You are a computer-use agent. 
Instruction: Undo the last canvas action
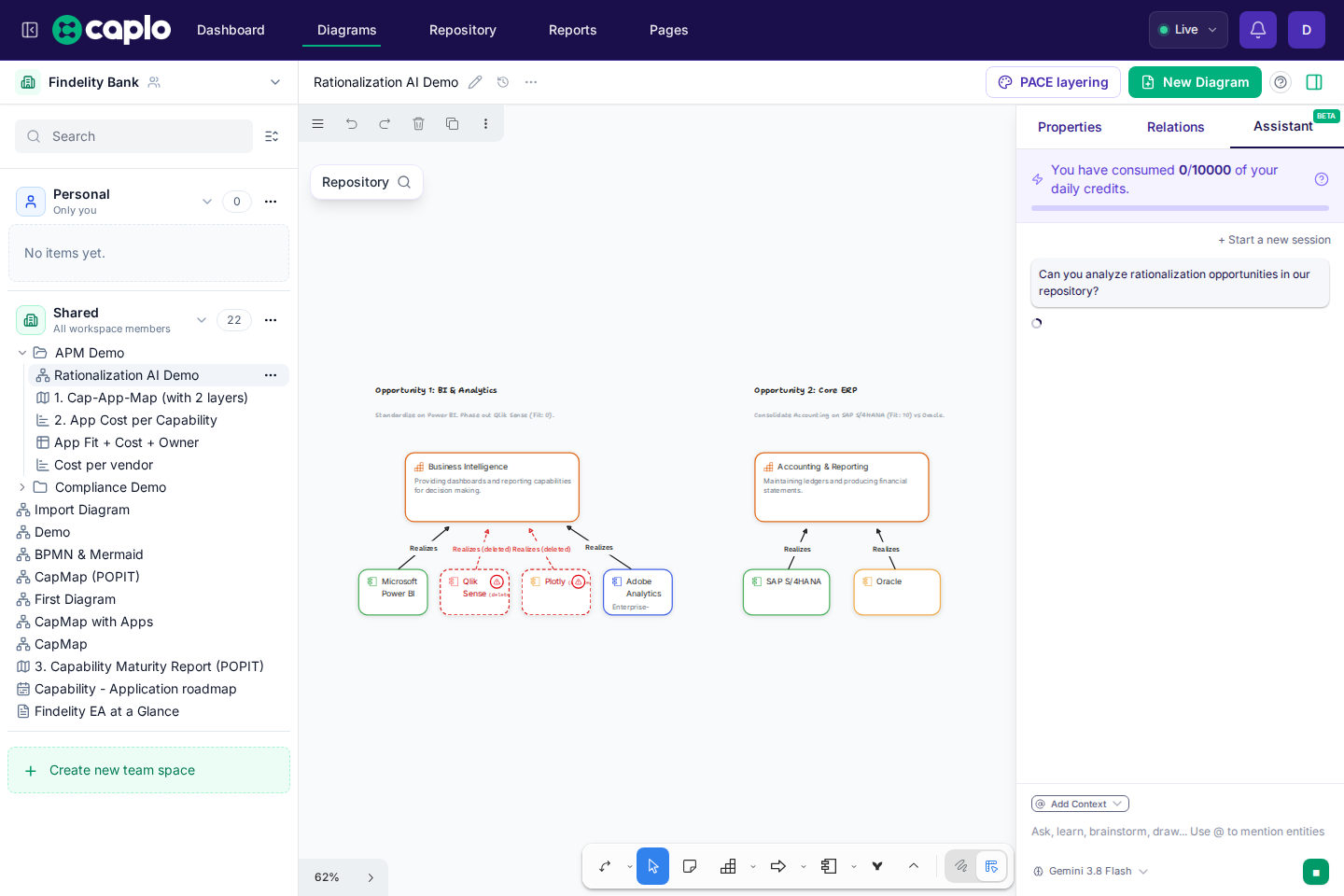[x=351, y=123]
